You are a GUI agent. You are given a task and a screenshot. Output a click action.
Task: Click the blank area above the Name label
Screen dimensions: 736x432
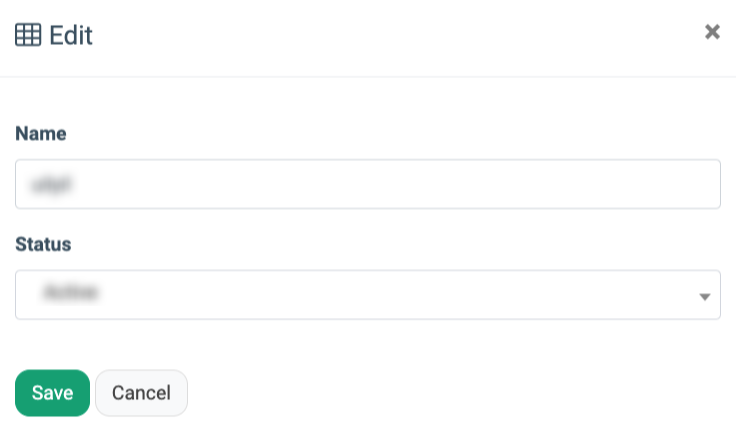pyautogui.click(x=368, y=100)
